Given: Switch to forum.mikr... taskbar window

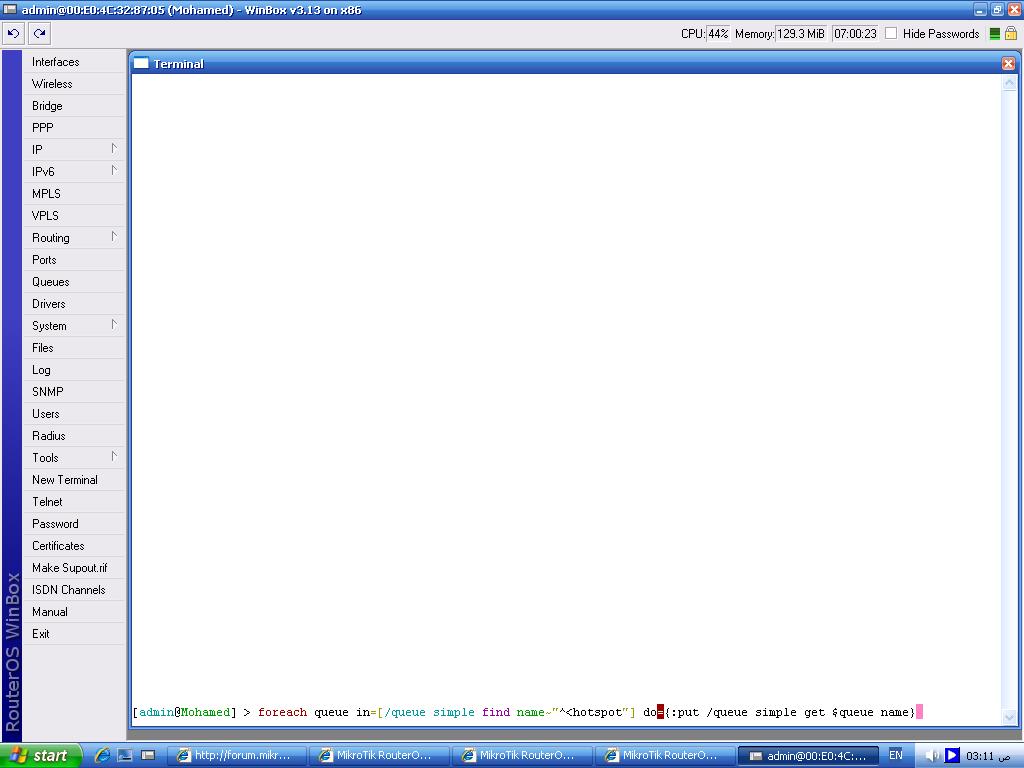Looking at the screenshot, I should coord(236,756).
